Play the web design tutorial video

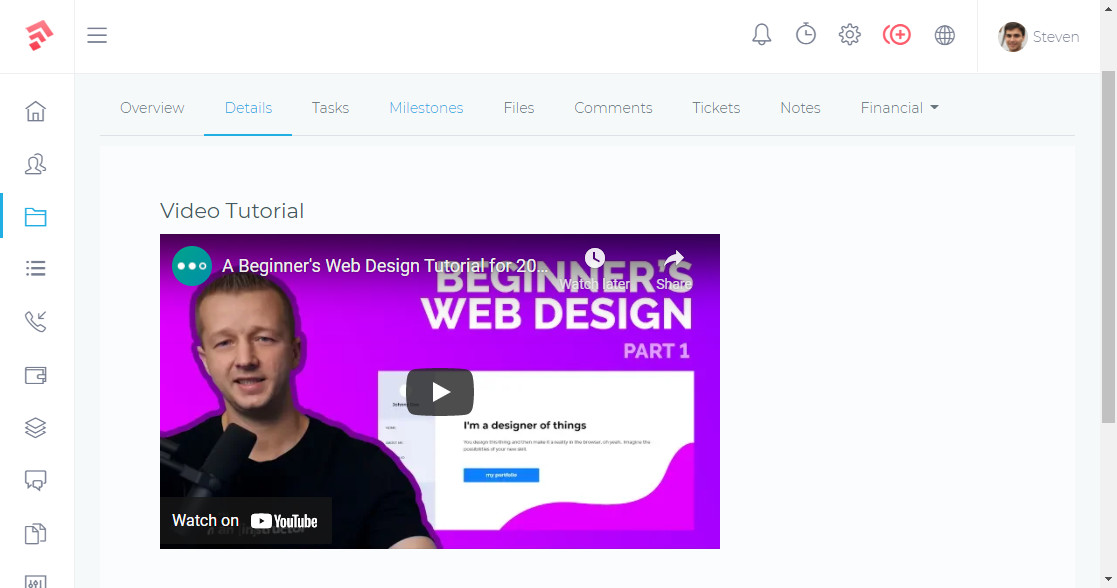tap(440, 392)
